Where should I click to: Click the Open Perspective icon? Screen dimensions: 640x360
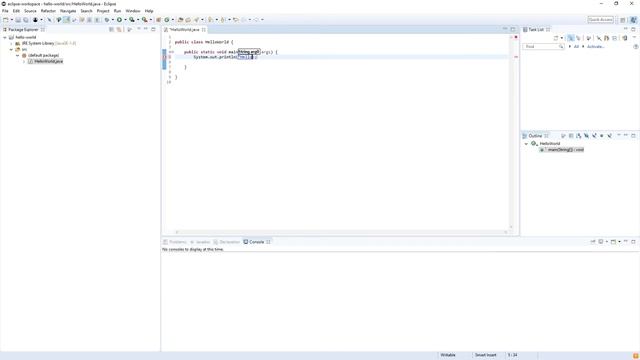623,20
